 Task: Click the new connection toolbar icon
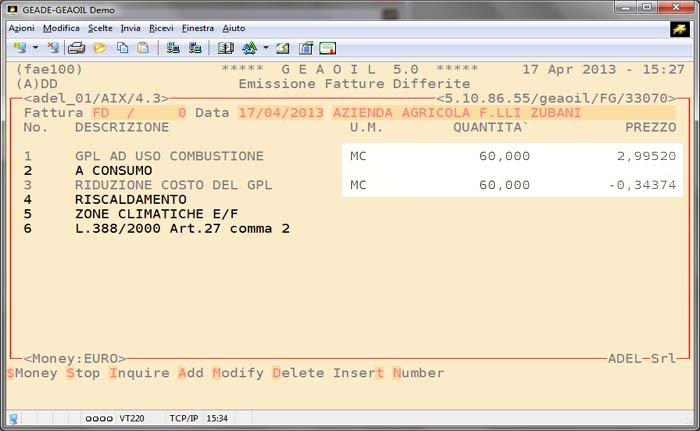pos(19,48)
